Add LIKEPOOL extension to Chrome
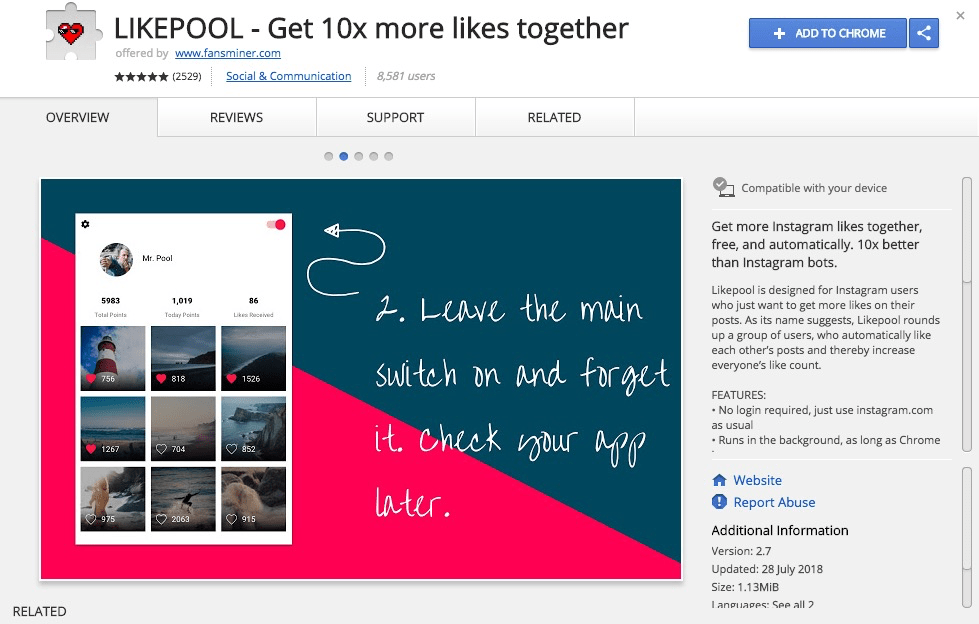 [828, 33]
